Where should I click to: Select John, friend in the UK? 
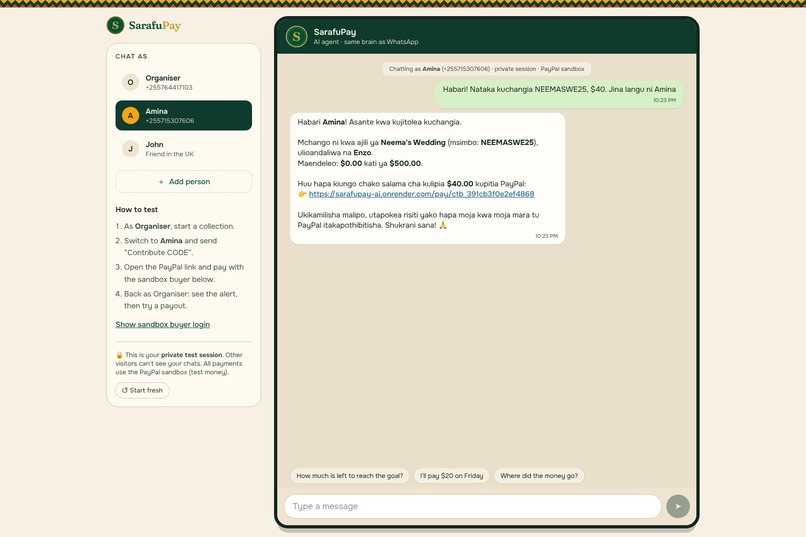184,149
